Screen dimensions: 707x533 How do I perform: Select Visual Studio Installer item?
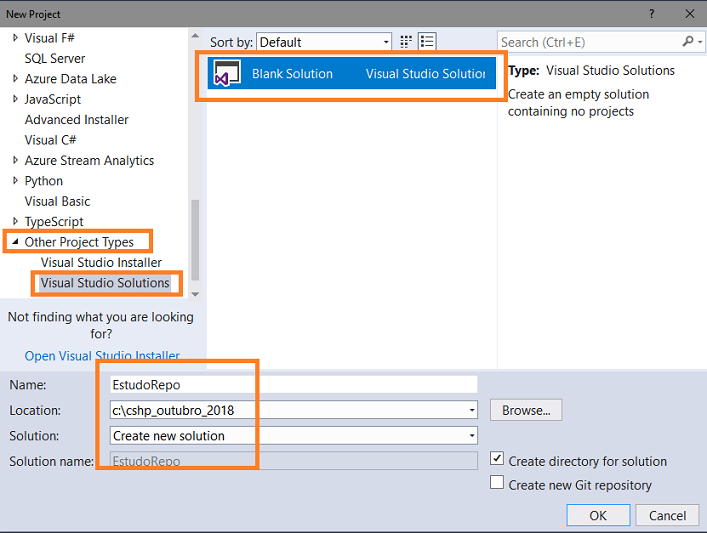click(101, 262)
